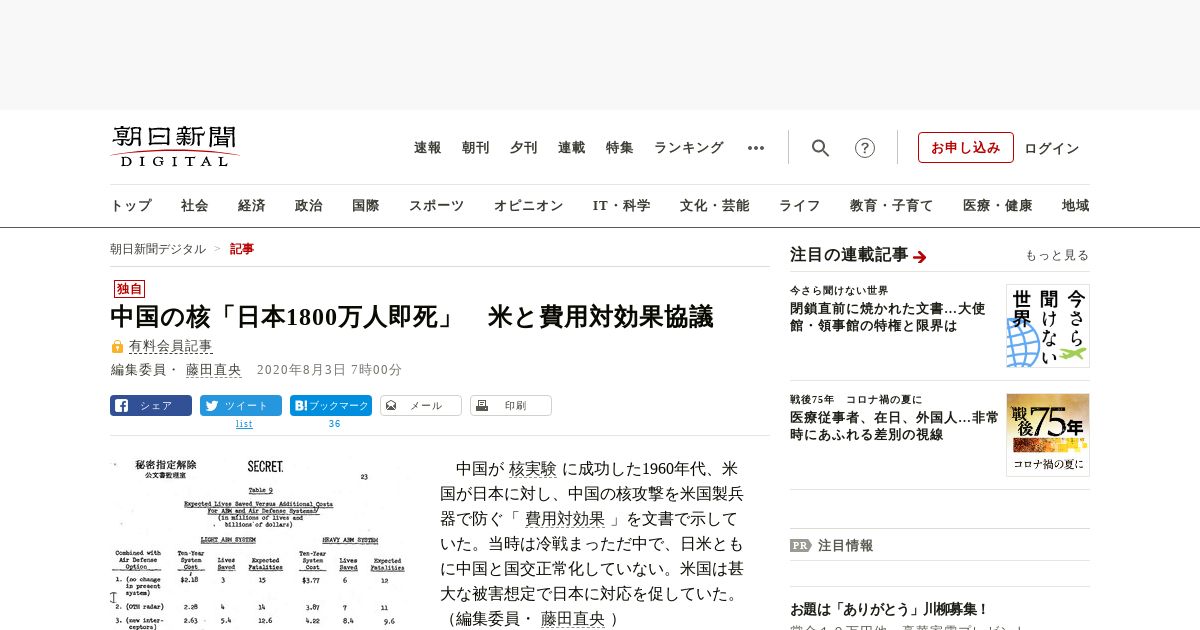1200x630 pixels.
Task: Open 戦後75年 thumbnail image
Action: [x=1048, y=434]
